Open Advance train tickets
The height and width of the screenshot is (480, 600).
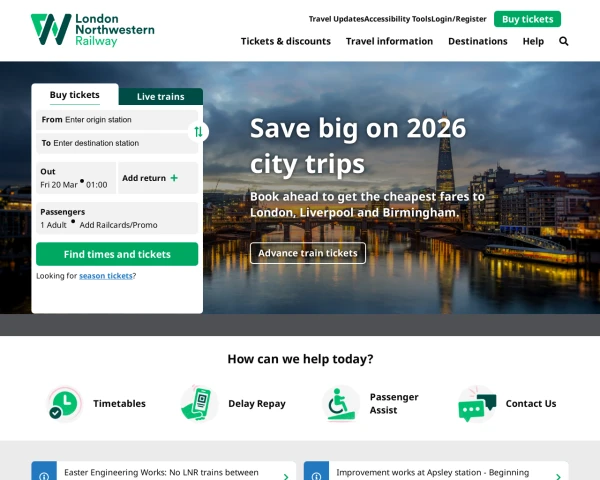coord(308,253)
